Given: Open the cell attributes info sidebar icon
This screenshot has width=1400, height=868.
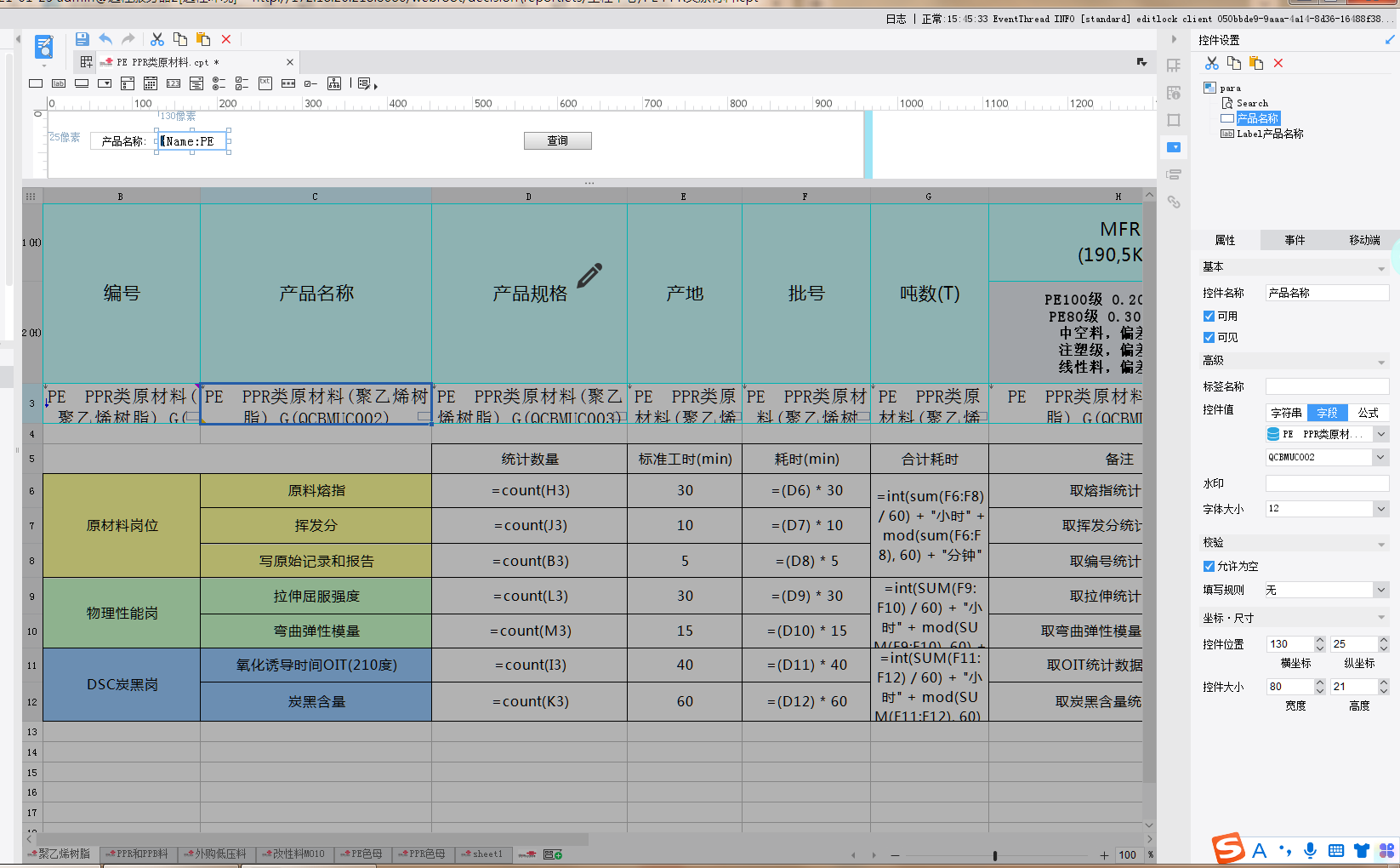Looking at the screenshot, I should (1174, 93).
